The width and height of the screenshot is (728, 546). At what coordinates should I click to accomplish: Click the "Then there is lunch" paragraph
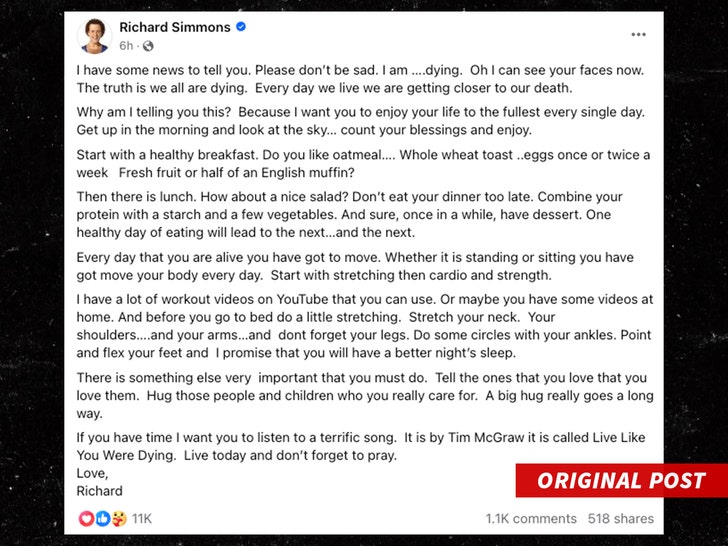pos(361,215)
